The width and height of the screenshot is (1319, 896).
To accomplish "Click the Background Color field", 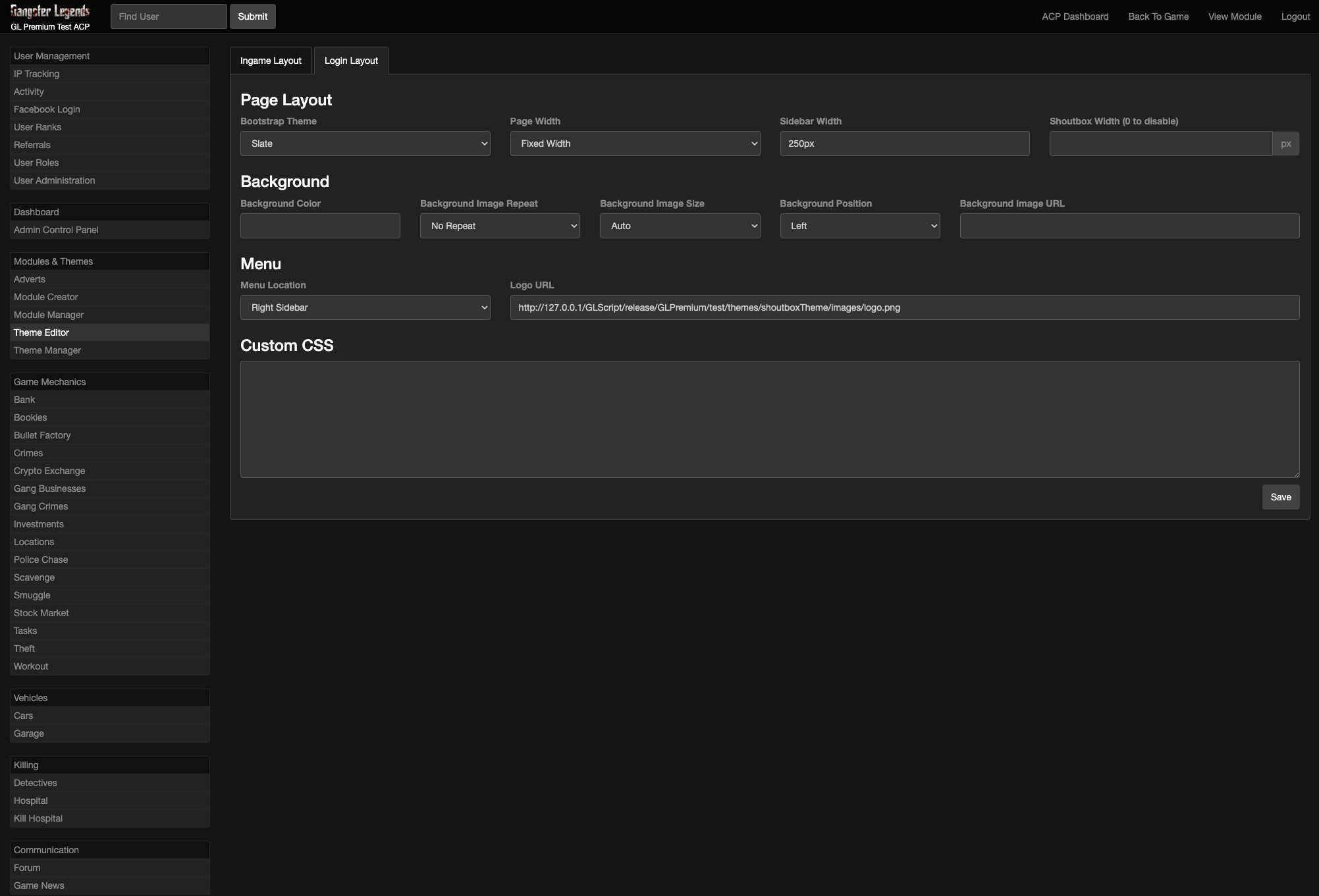I will point(320,226).
